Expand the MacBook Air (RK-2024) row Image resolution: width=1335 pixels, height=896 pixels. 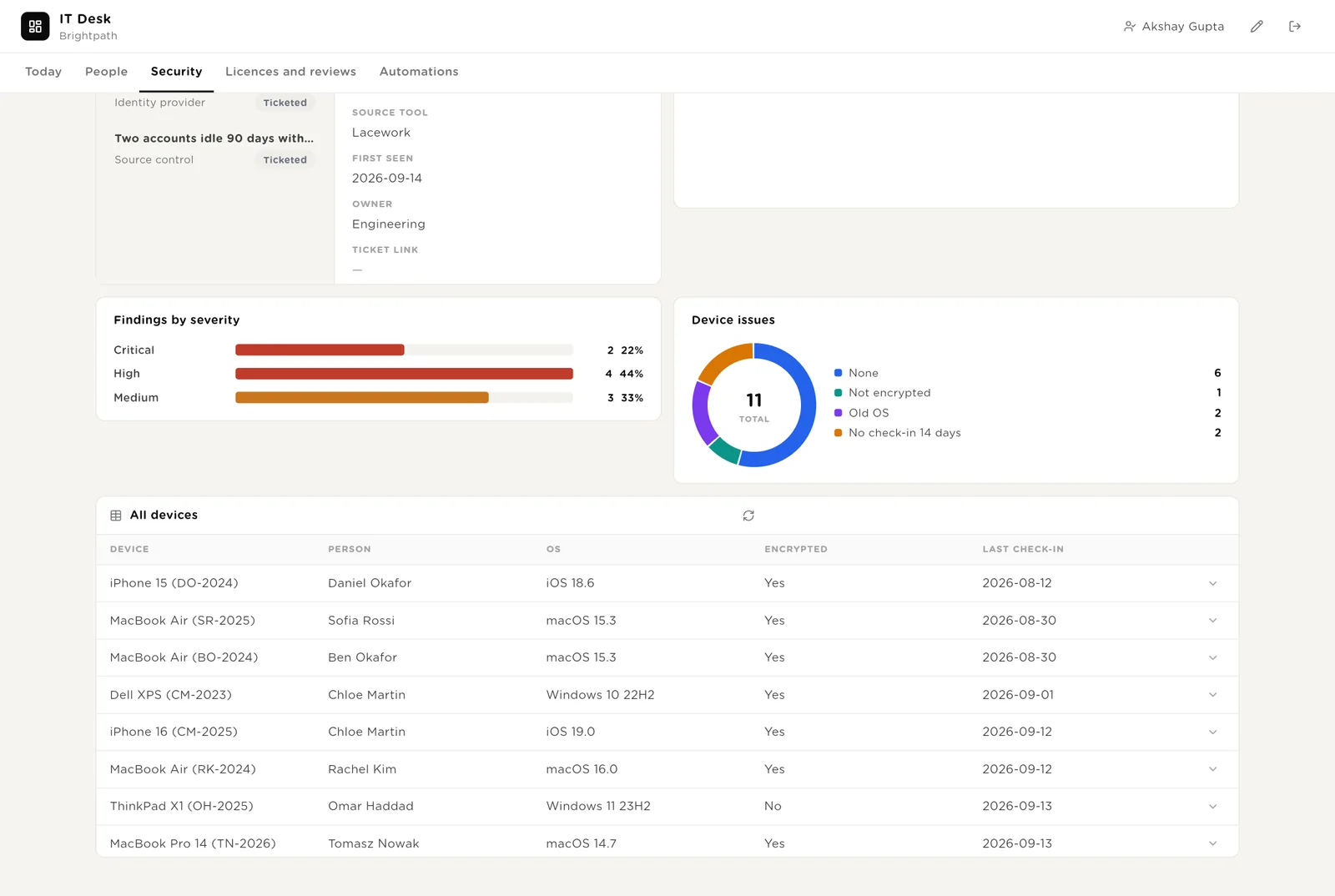pos(1212,769)
